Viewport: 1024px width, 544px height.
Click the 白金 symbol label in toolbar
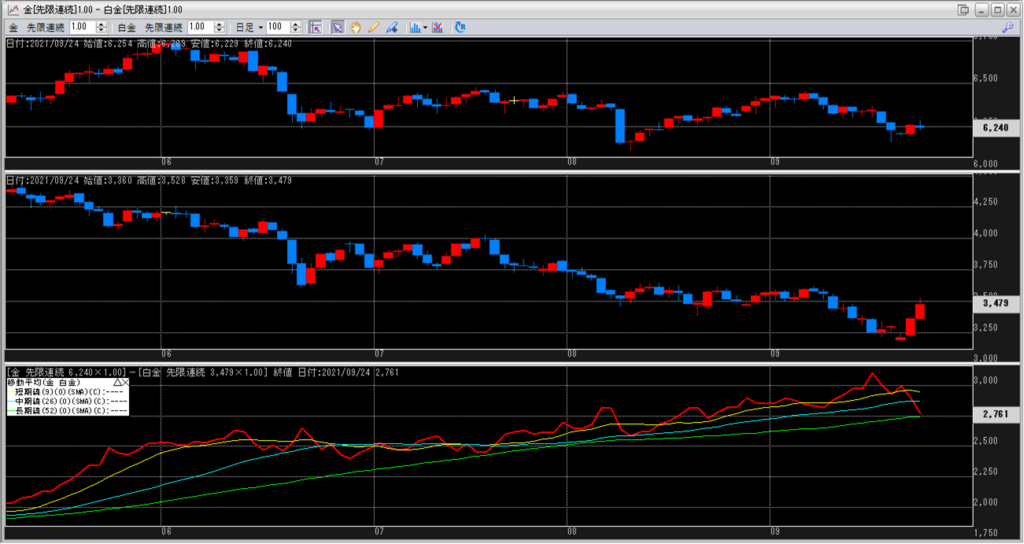tap(126, 26)
